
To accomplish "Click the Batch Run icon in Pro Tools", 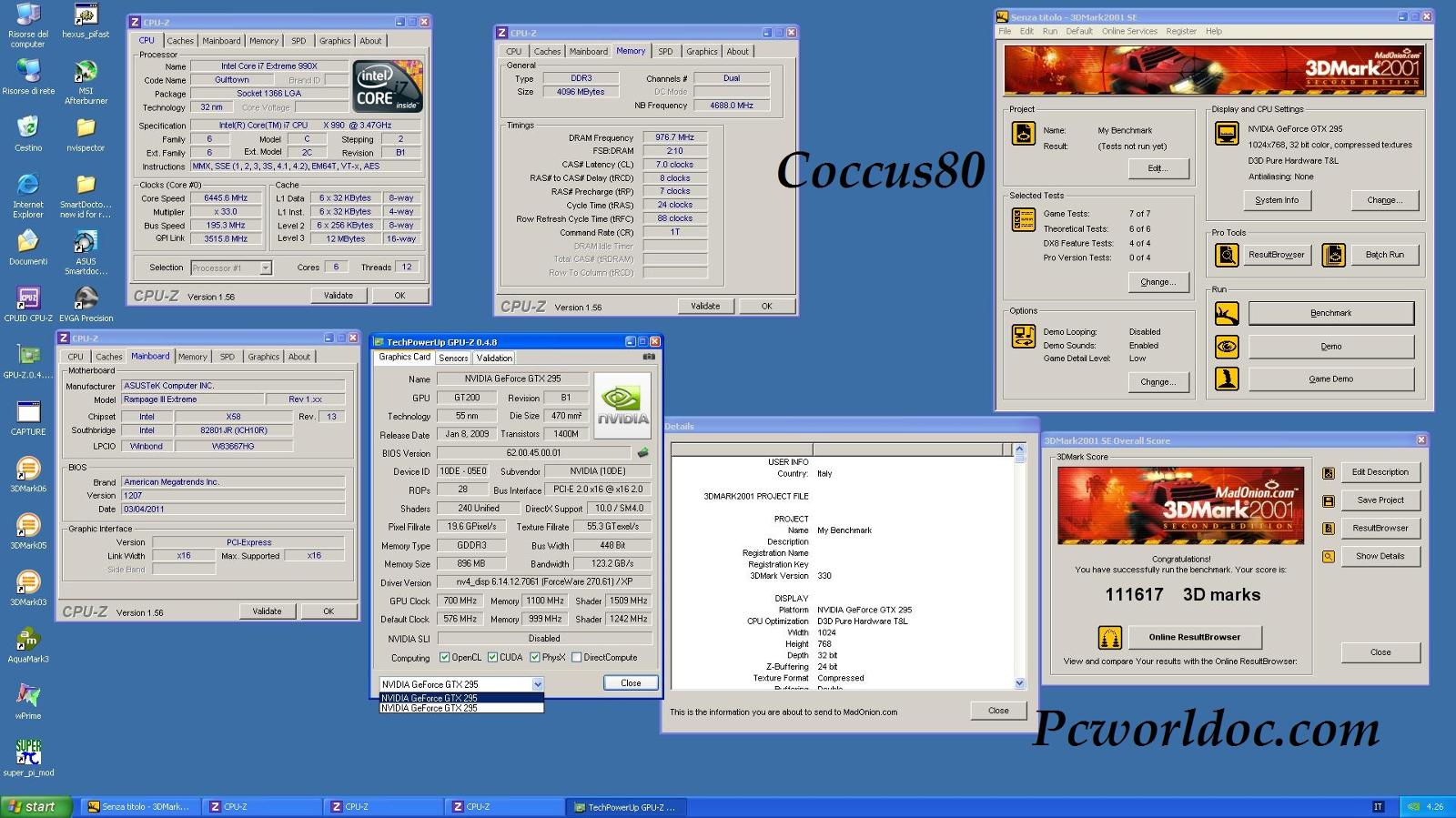I will click(x=1333, y=255).
